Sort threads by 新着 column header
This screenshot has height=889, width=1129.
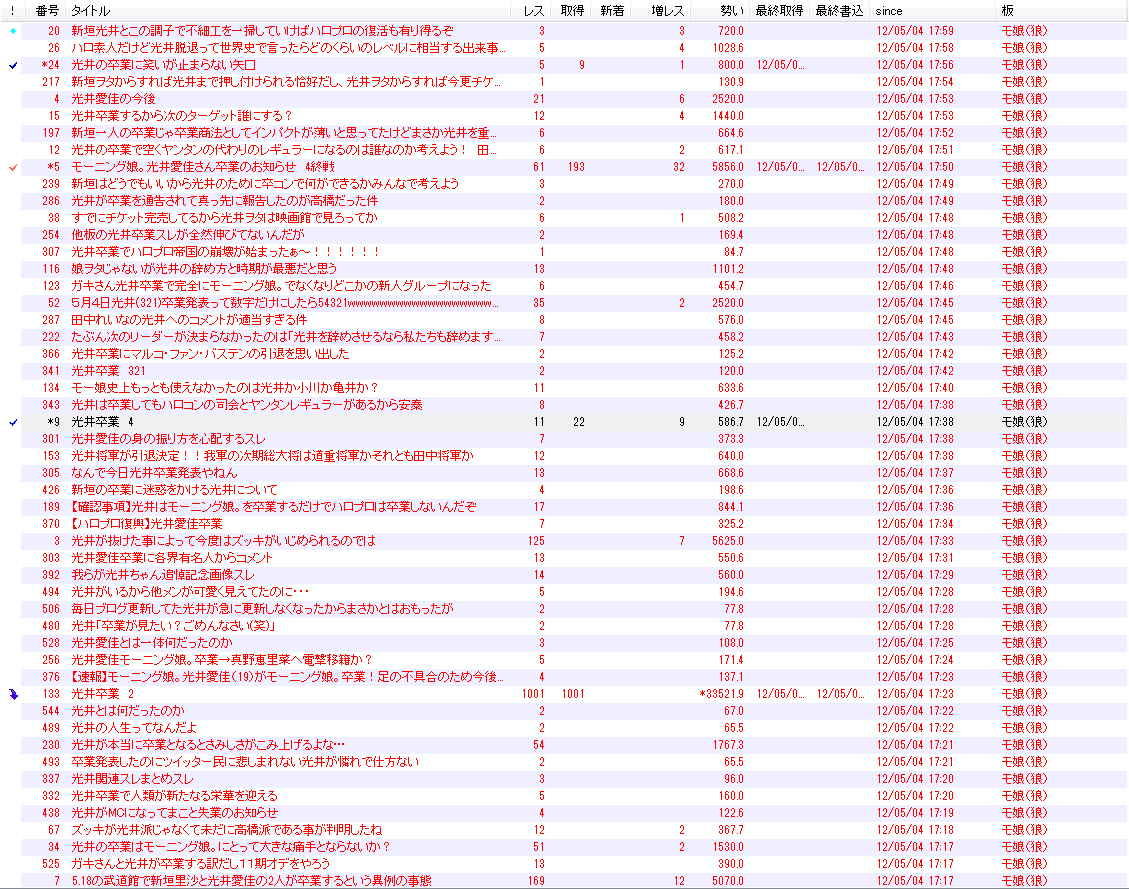click(611, 11)
